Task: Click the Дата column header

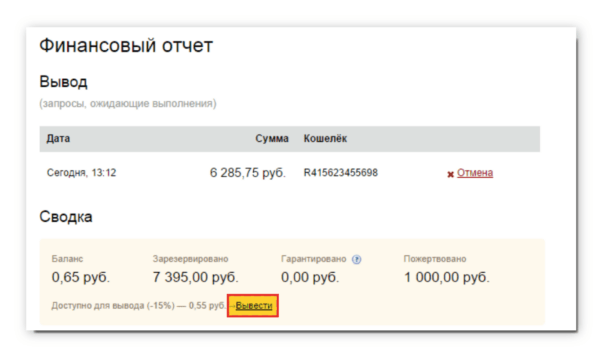Action: pos(58,138)
